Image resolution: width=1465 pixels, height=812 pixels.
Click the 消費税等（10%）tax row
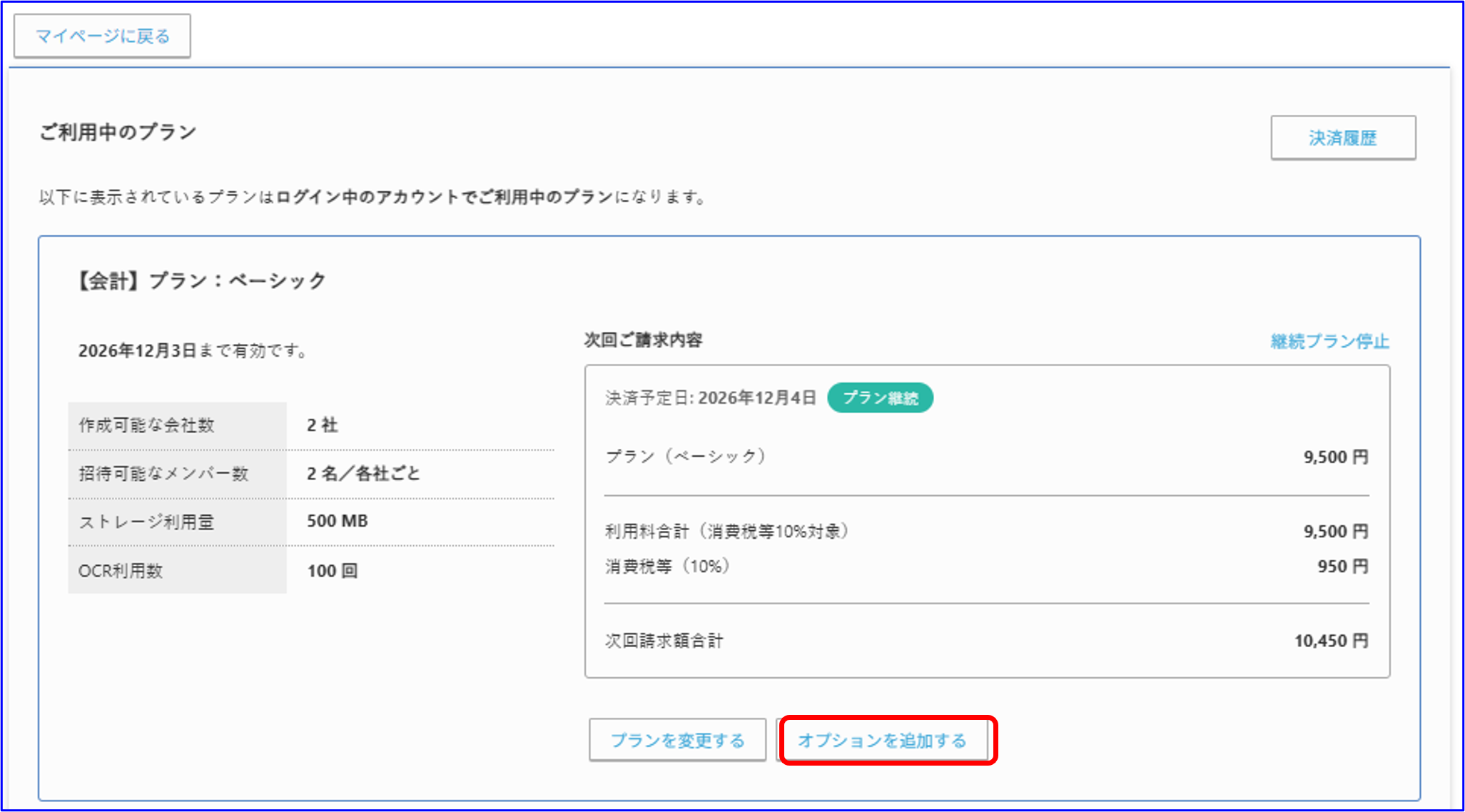coord(666,566)
